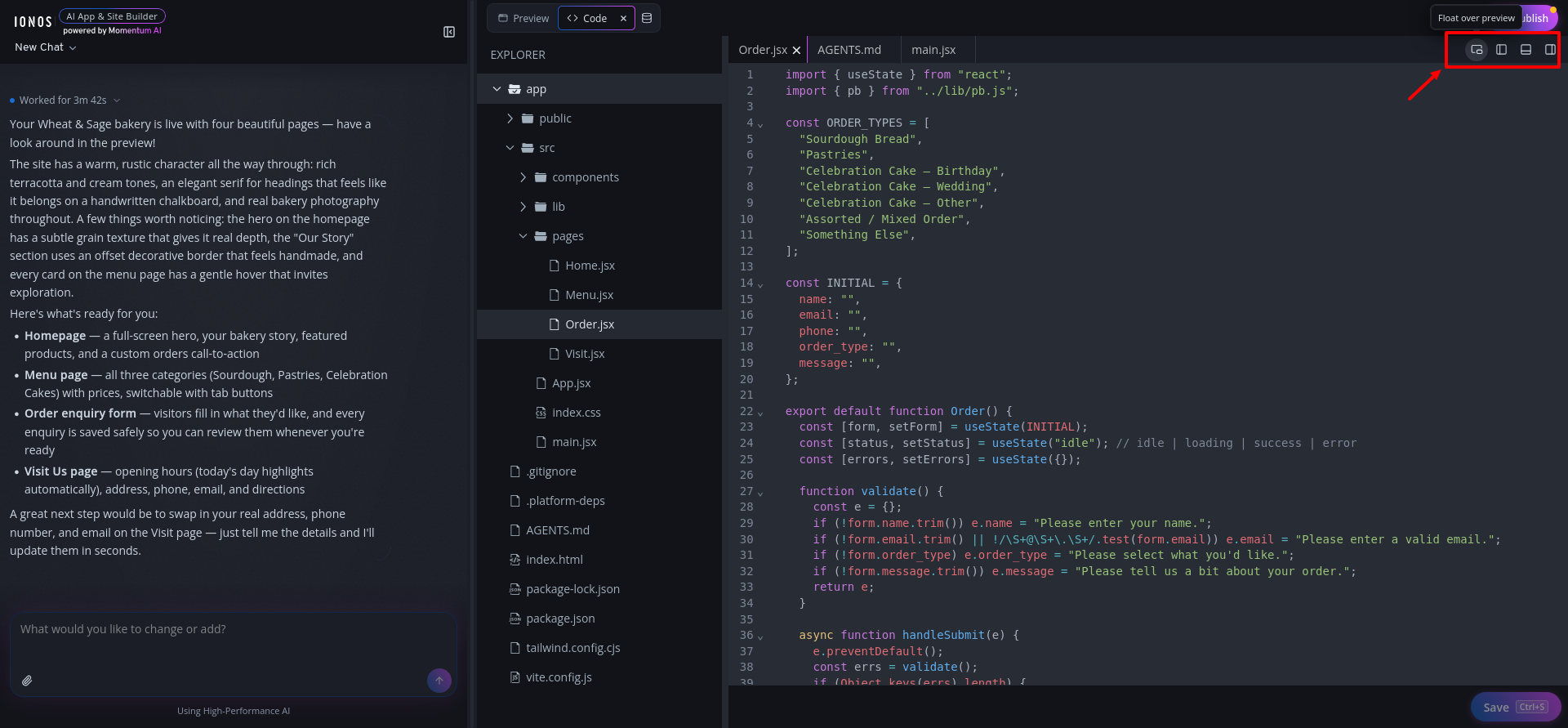Click the Home.jsx file icon
This screenshot has height=728, width=1568.
click(555, 266)
